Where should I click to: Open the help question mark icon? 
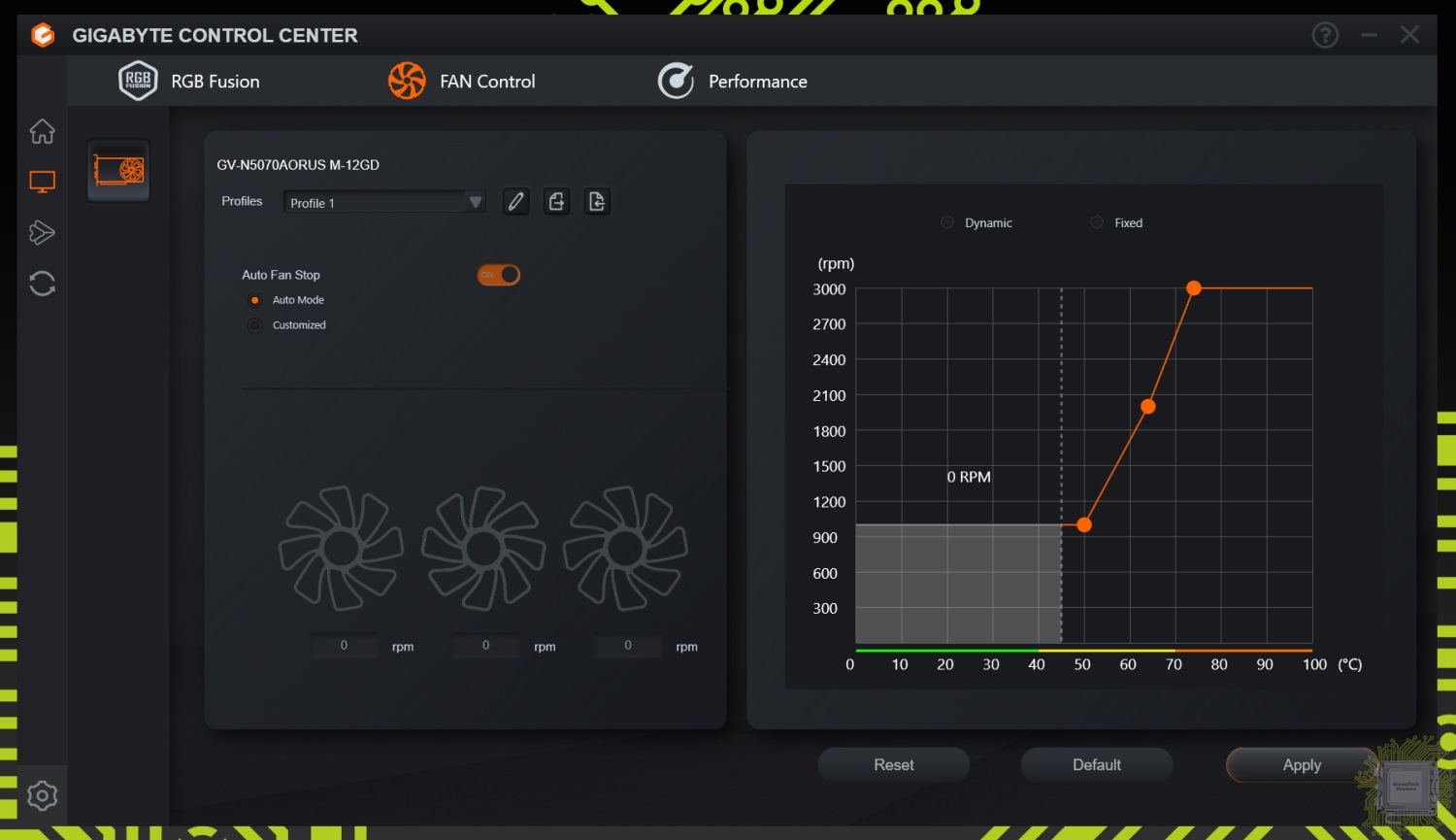click(x=1325, y=36)
